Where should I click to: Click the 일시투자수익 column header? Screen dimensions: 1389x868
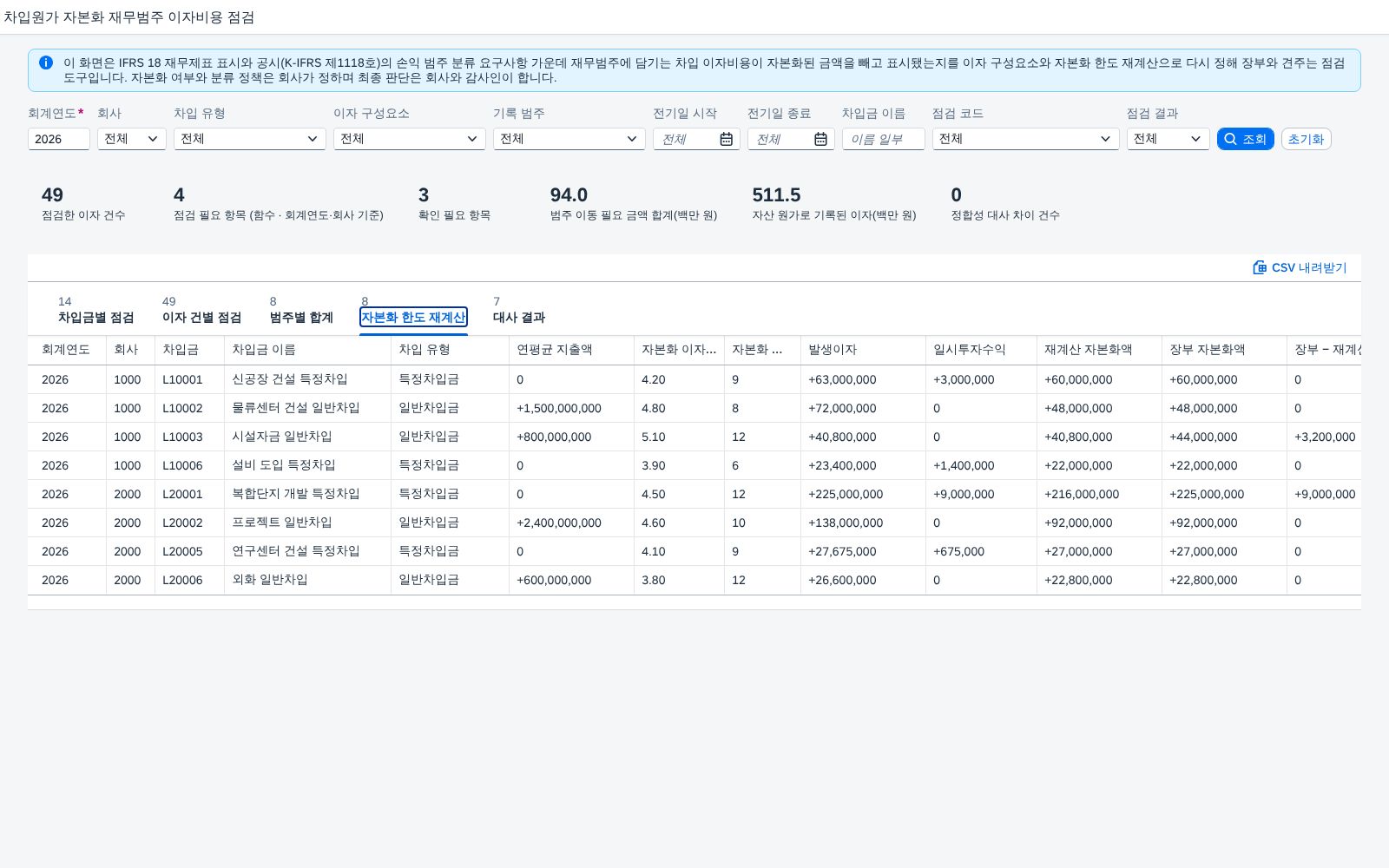point(981,350)
